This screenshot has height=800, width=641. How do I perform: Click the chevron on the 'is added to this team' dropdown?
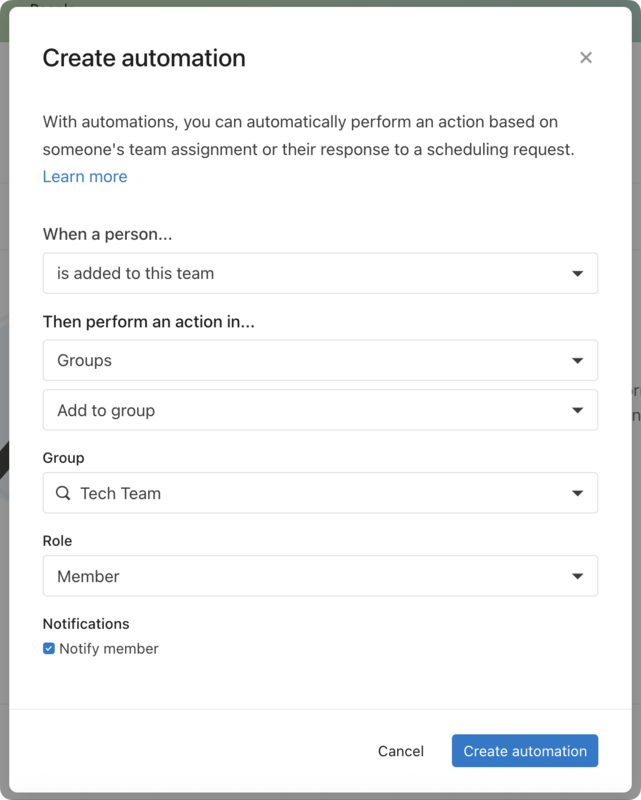[x=578, y=273]
